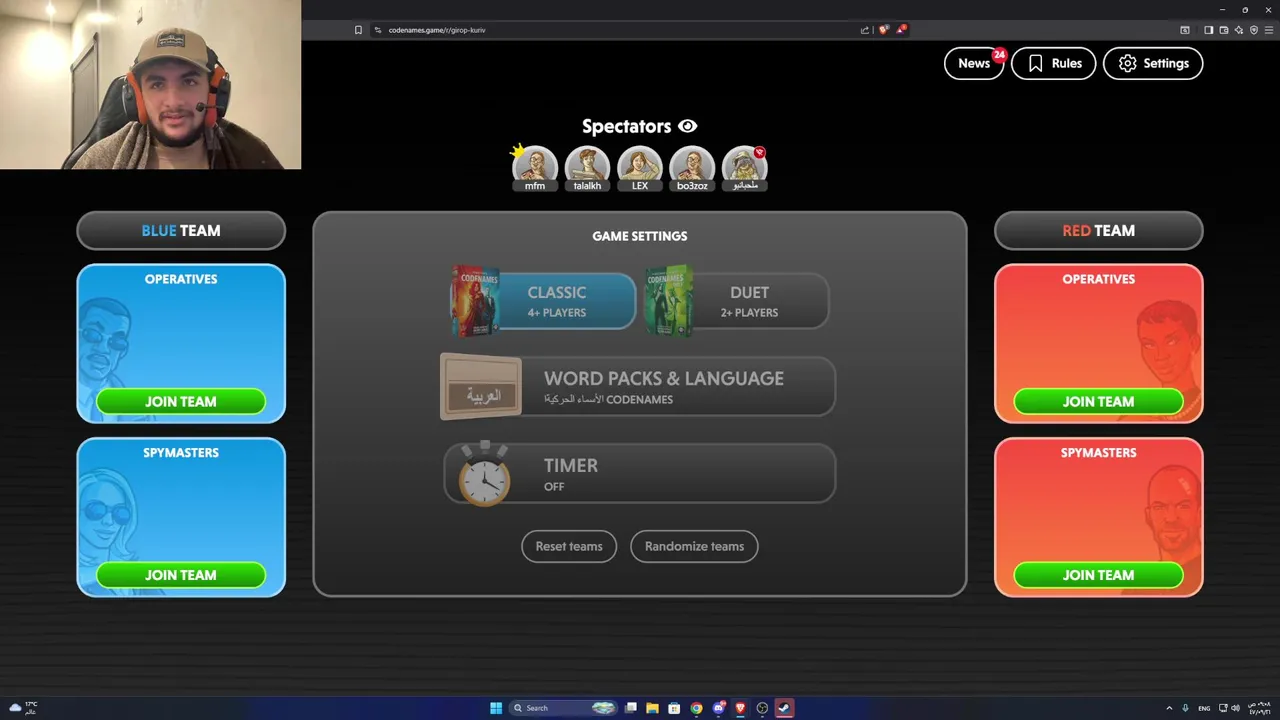Open game Settings
The width and height of the screenshot is (1280, 720).
click(x=1153, y=63)
